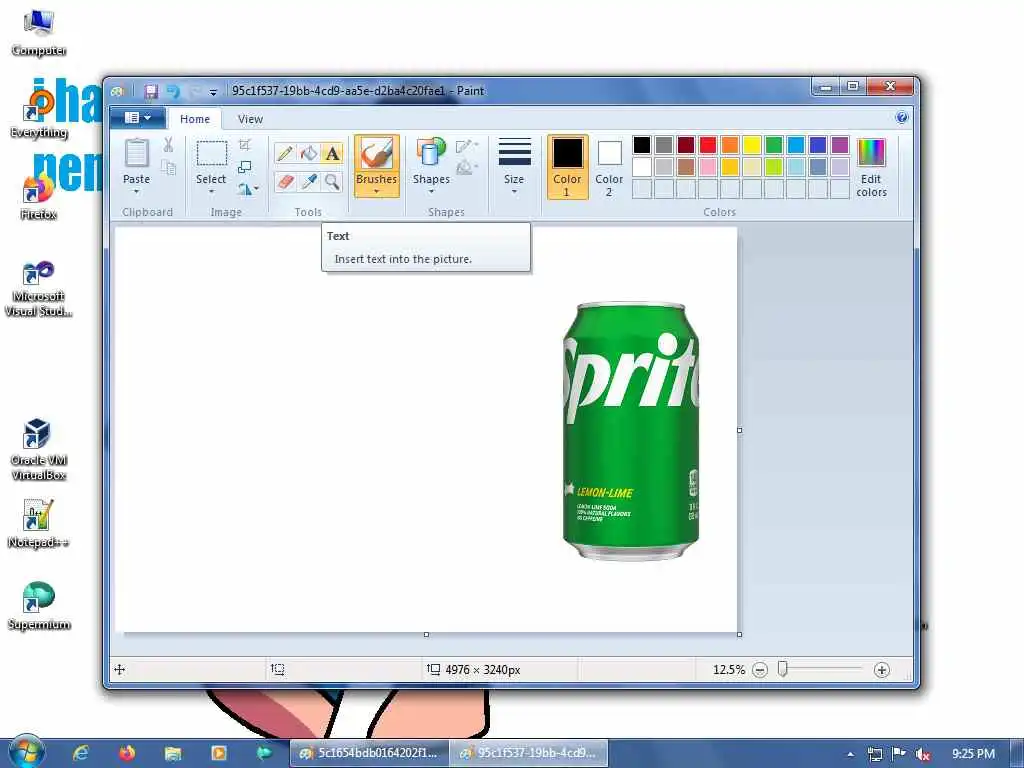Click Internet Explorer icon in the taskbar
Viewport: 1024px width, 768px height.
(x=80, y=753)
